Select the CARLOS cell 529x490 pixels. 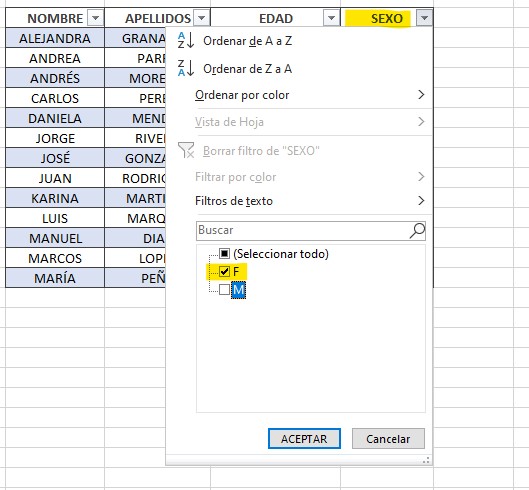55,98
